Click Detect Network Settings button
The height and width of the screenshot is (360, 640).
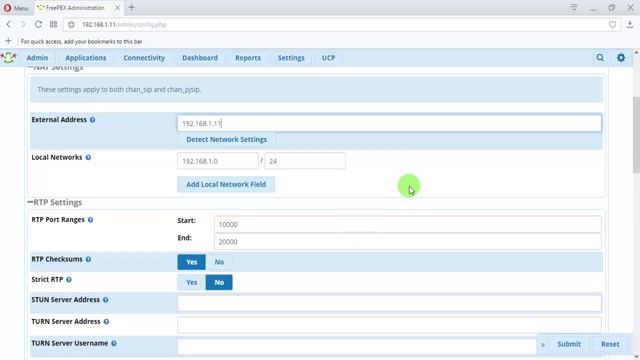click(x=227, y=140)
